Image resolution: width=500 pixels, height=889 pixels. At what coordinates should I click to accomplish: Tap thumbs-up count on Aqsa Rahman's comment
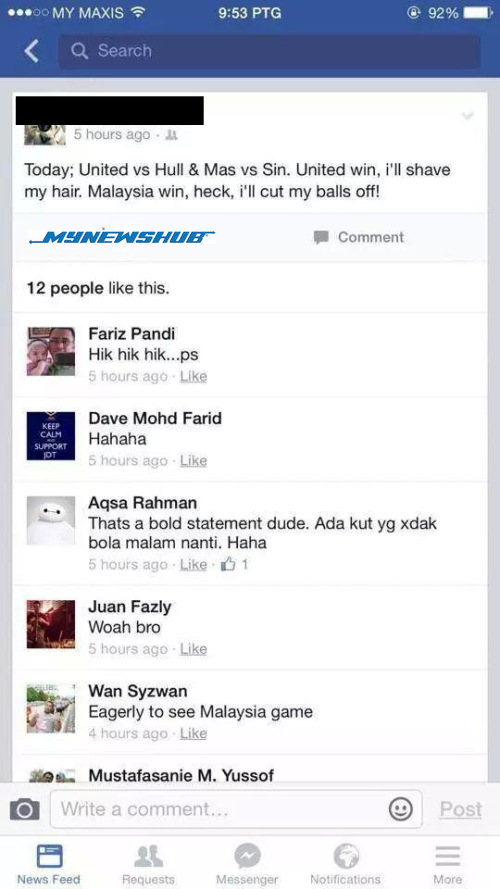pos(235,564)
